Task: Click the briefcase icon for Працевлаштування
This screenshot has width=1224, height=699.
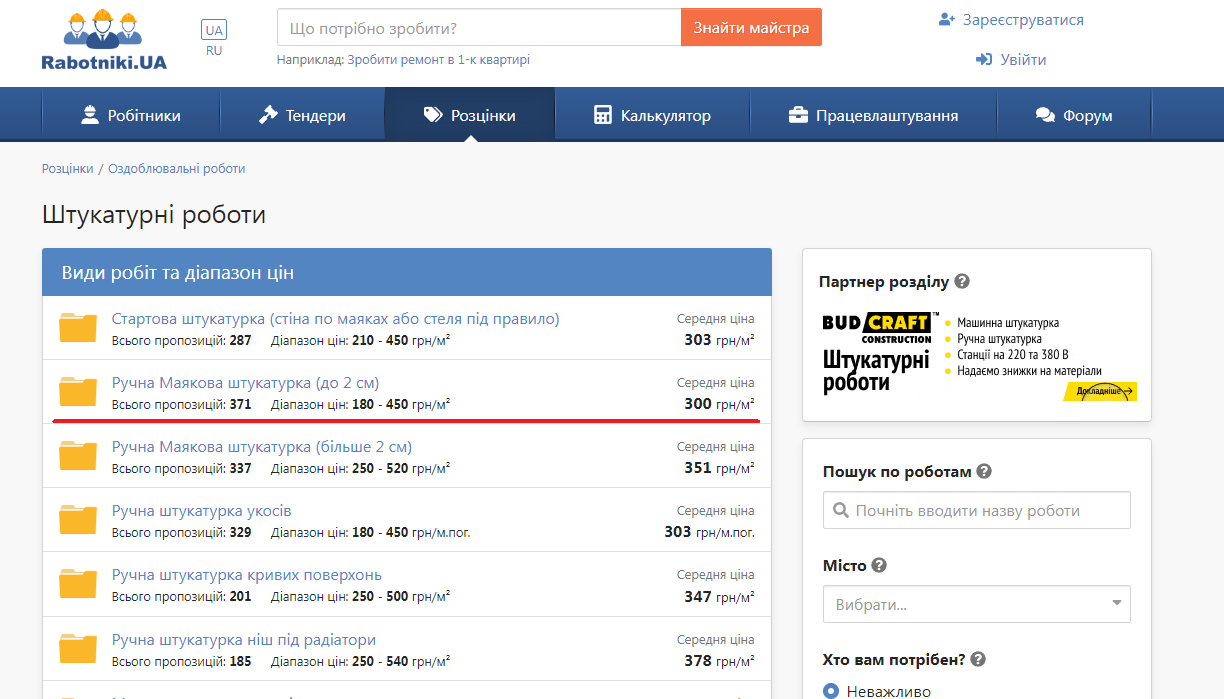Action: 798,115
